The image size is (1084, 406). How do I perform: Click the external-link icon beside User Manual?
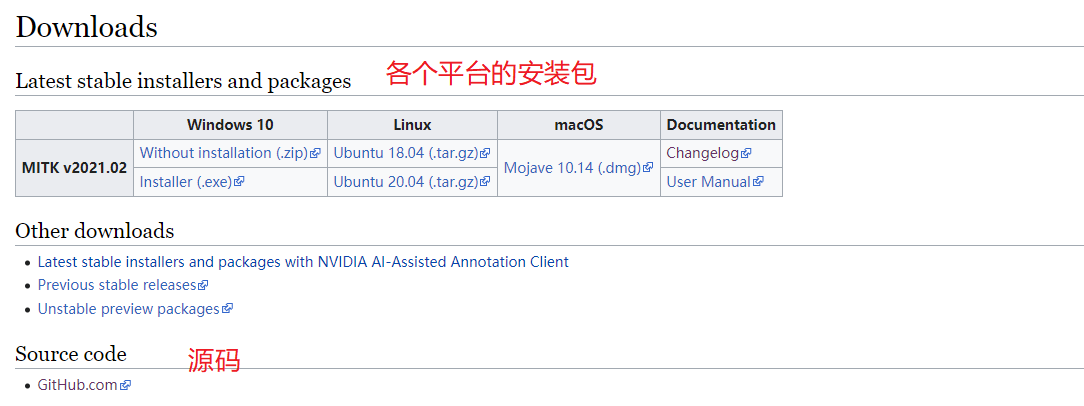(x=758, y=182)
